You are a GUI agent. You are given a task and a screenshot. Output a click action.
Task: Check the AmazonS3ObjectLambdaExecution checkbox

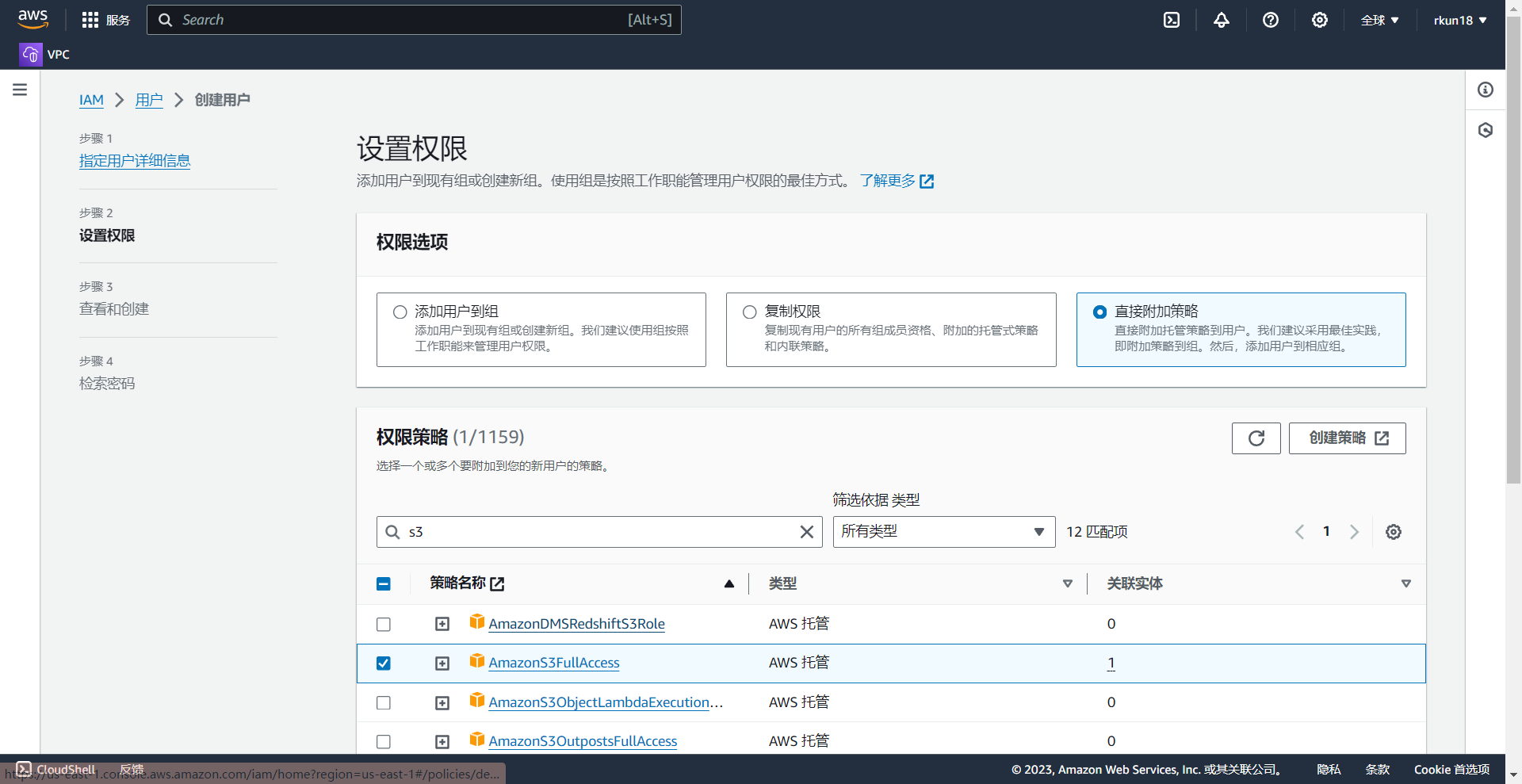pos(384,703)
